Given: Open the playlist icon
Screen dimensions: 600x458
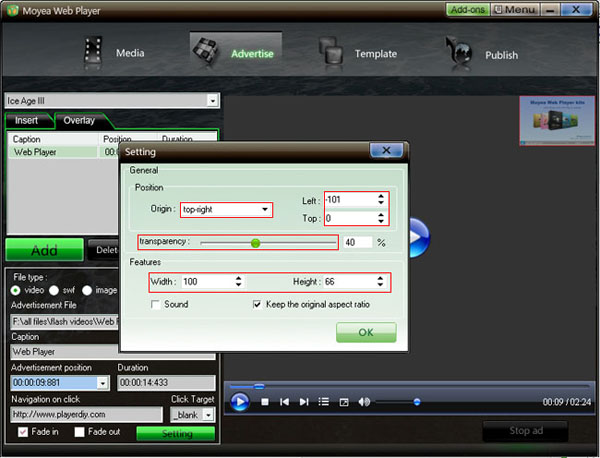Looking at the screenshot, I should click(x=324, y=402).
